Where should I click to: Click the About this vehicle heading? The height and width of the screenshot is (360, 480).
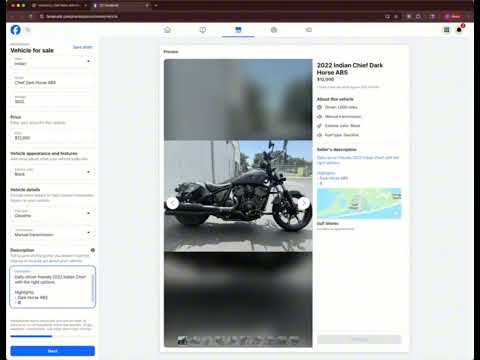coord(335,99)
